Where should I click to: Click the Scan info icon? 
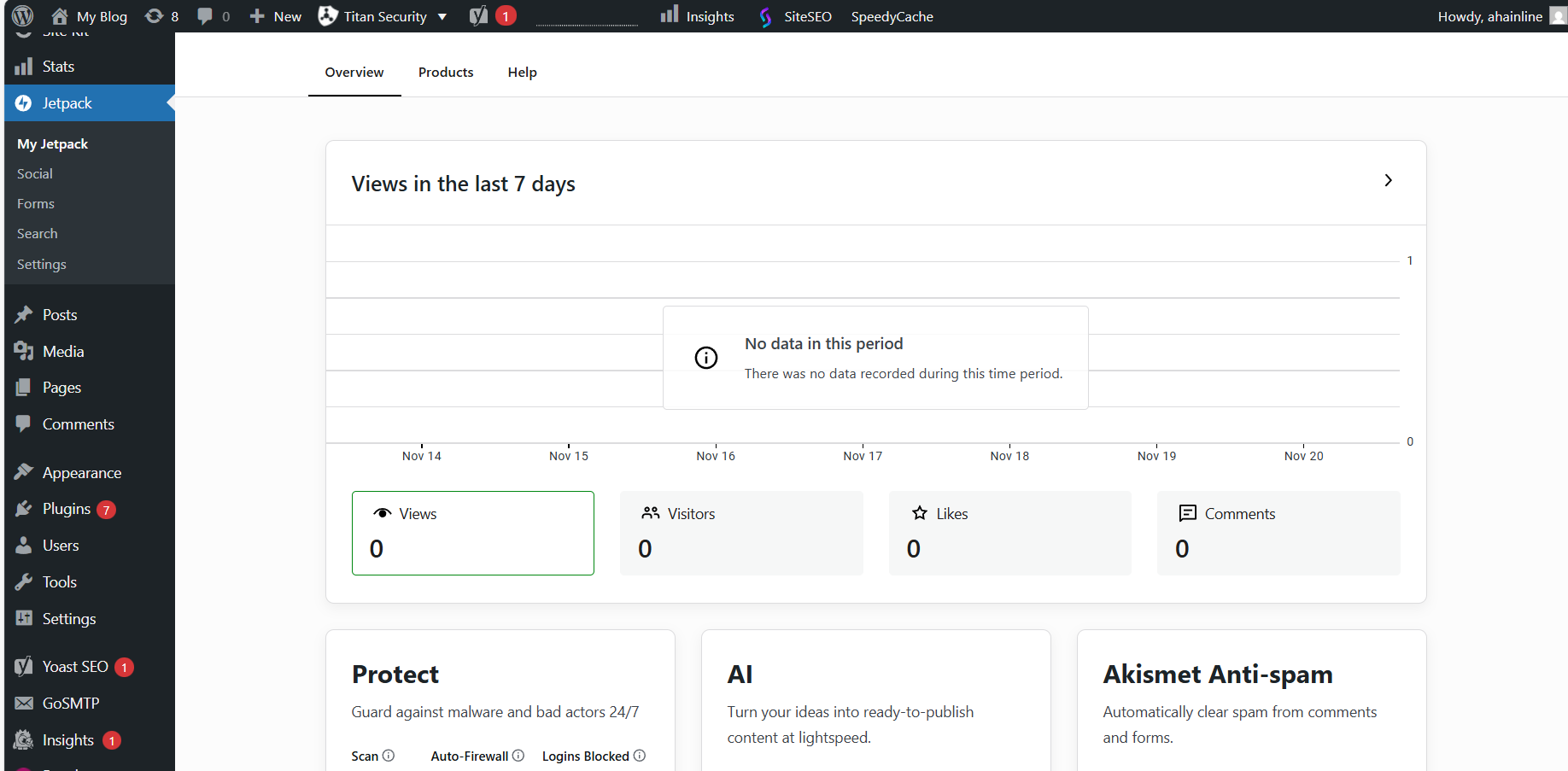click(389, 756)
